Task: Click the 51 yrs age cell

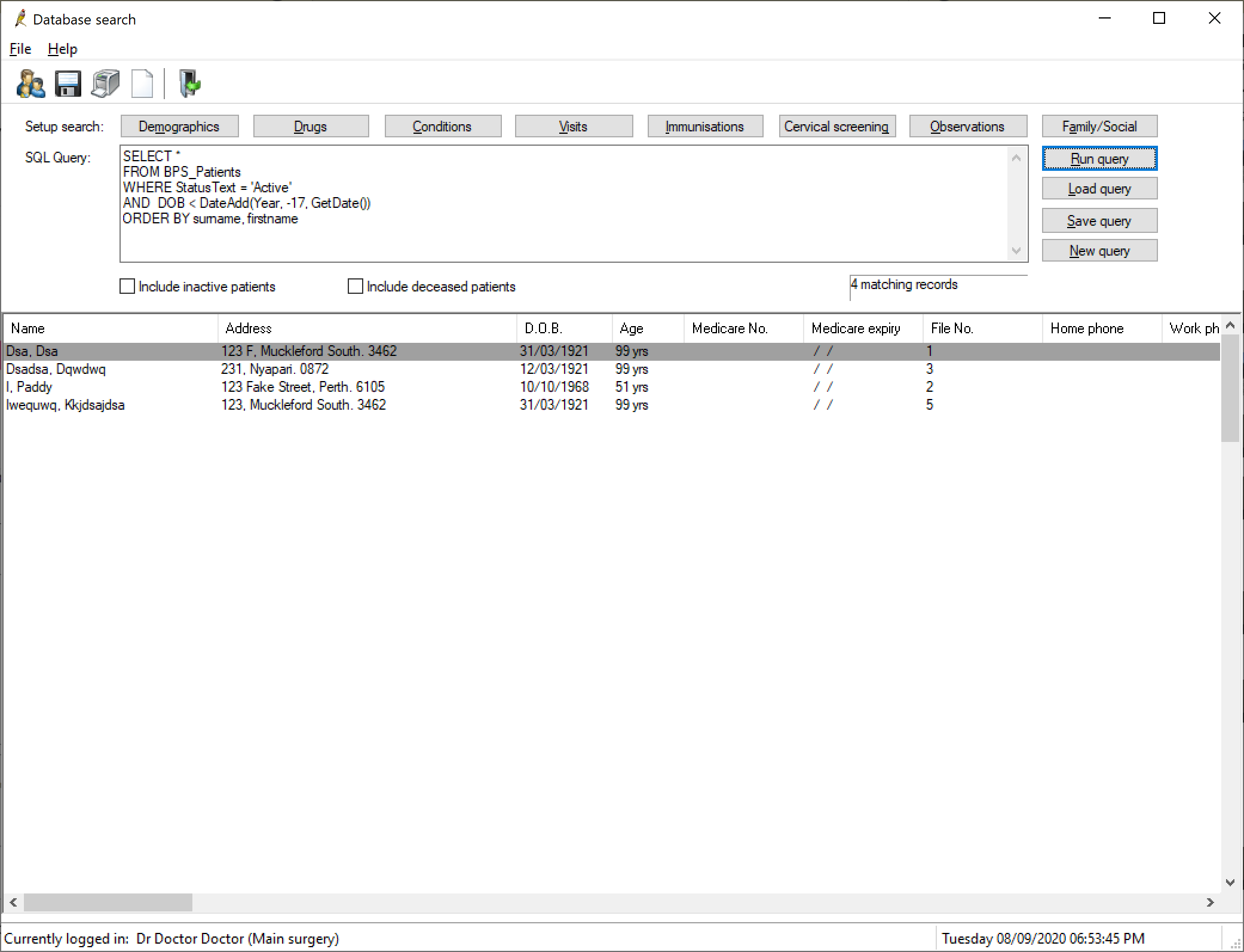Action: 632,387
